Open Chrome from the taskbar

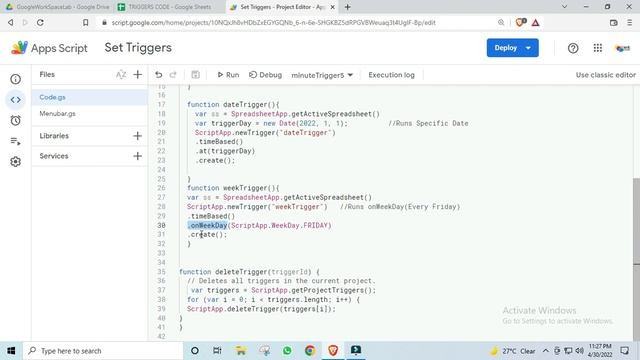point(310,350)
